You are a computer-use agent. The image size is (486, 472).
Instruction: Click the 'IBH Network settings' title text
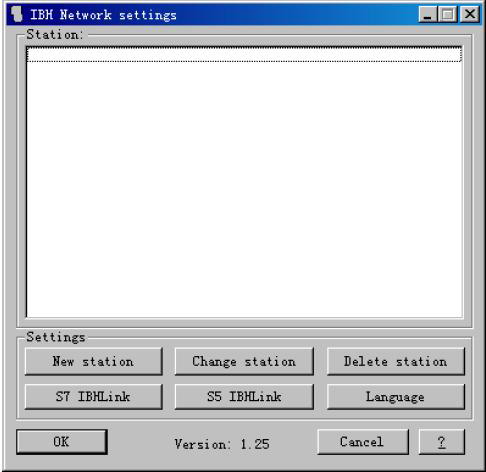(103, 15)
